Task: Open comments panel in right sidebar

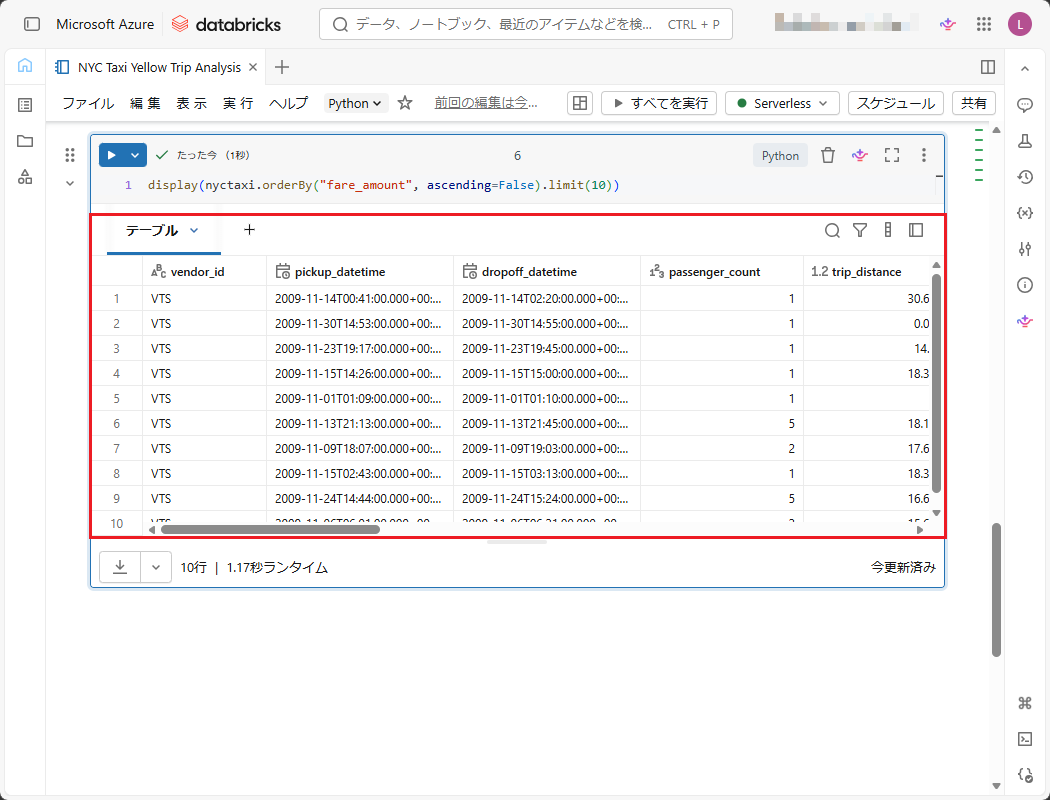Action: pos(1025,105)
